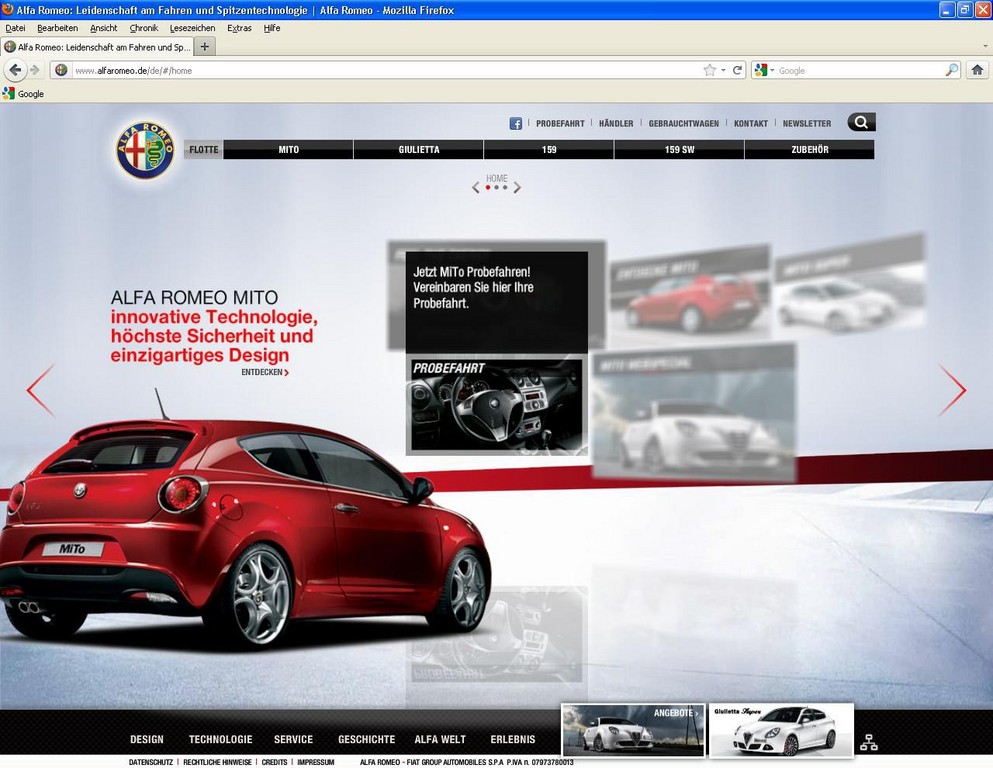The image size is (993, 768).
Task: Click the website search magnifier button
Action: coord(861,122)
